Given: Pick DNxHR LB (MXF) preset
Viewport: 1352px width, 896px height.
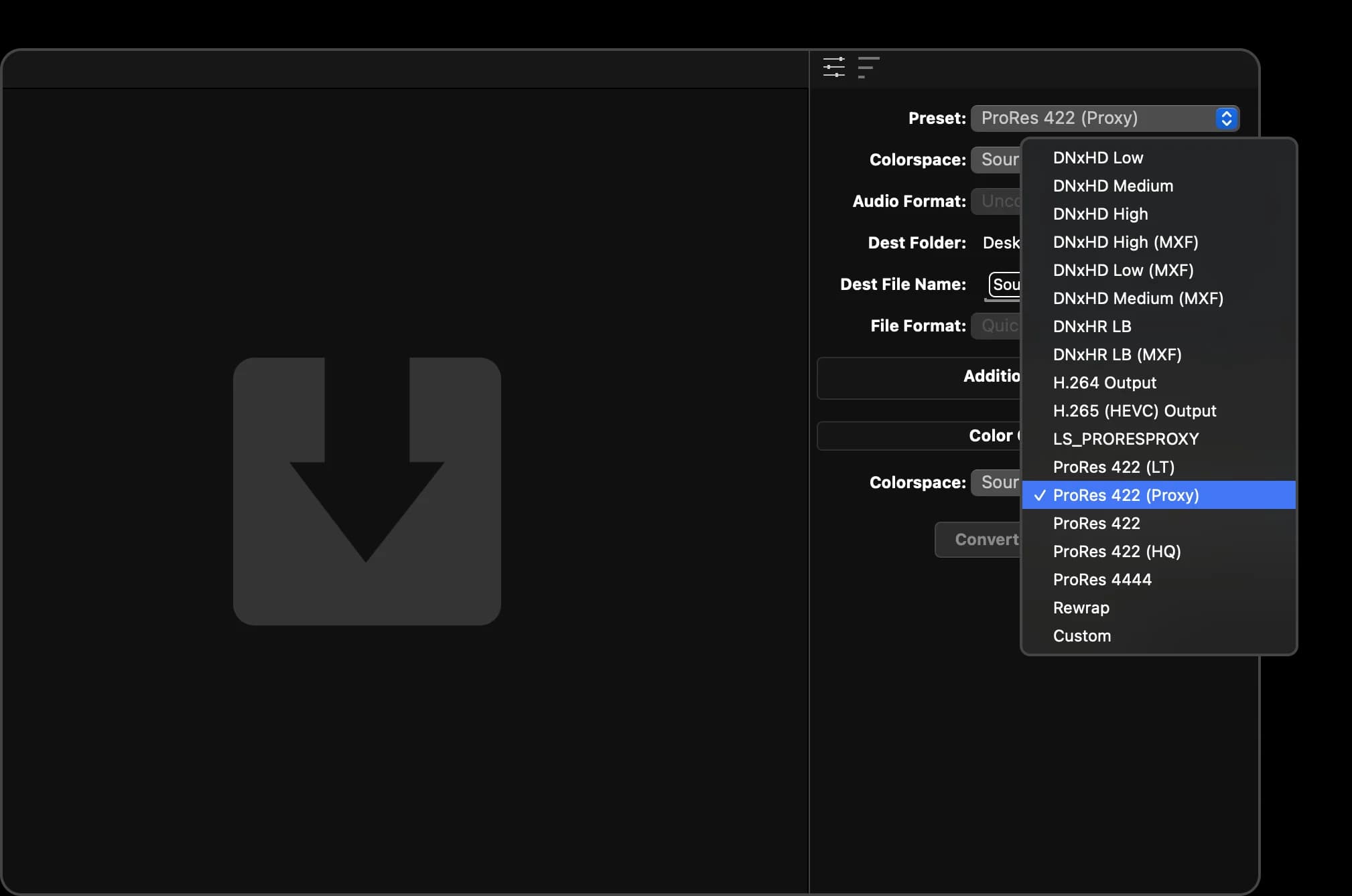Looking at the screenshot, I should pos(1158,354).
